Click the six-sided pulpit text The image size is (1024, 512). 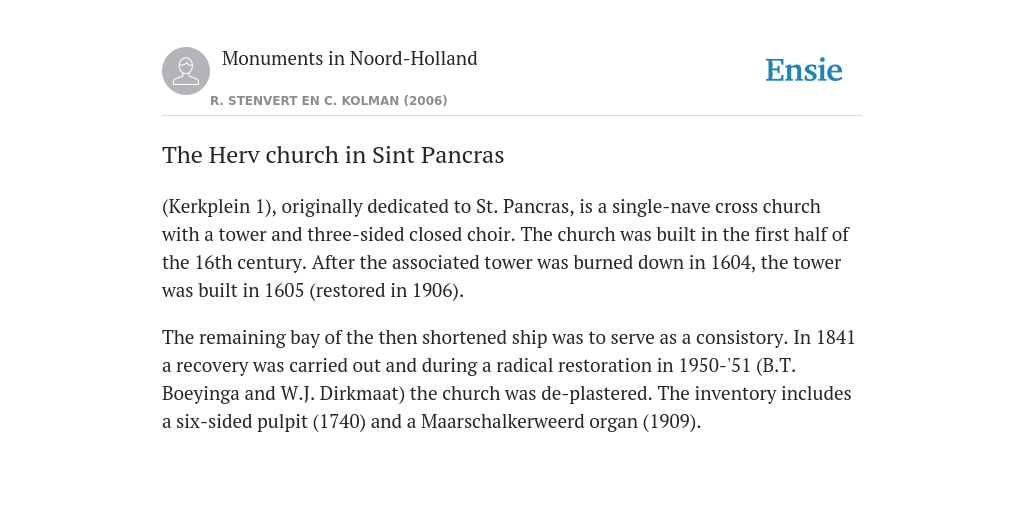(242, 422)
